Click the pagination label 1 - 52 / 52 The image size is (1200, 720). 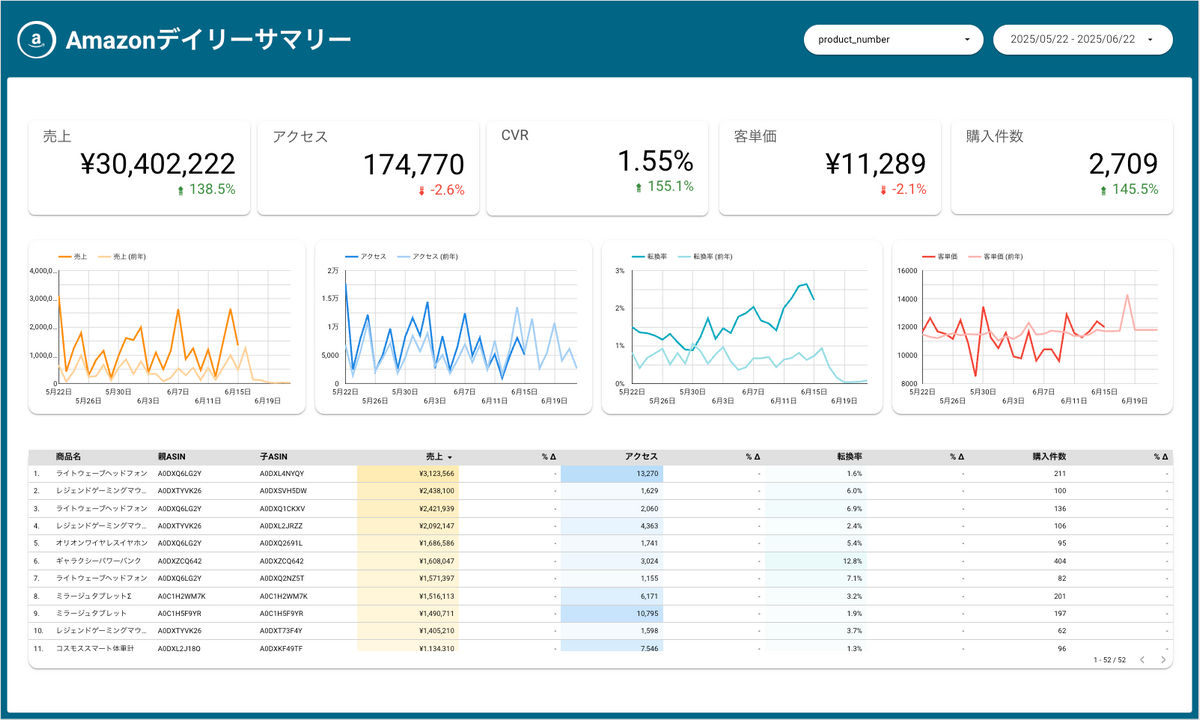1112,660
